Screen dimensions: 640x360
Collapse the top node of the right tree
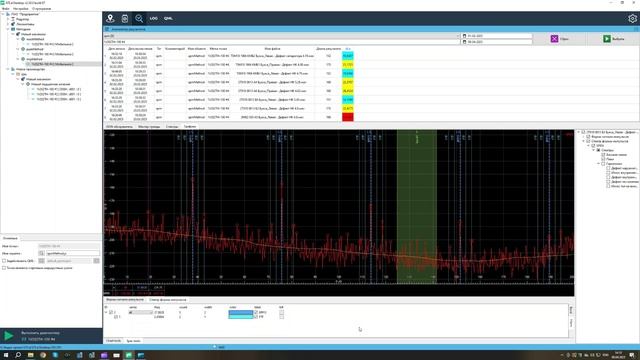(x=578, y=132)
